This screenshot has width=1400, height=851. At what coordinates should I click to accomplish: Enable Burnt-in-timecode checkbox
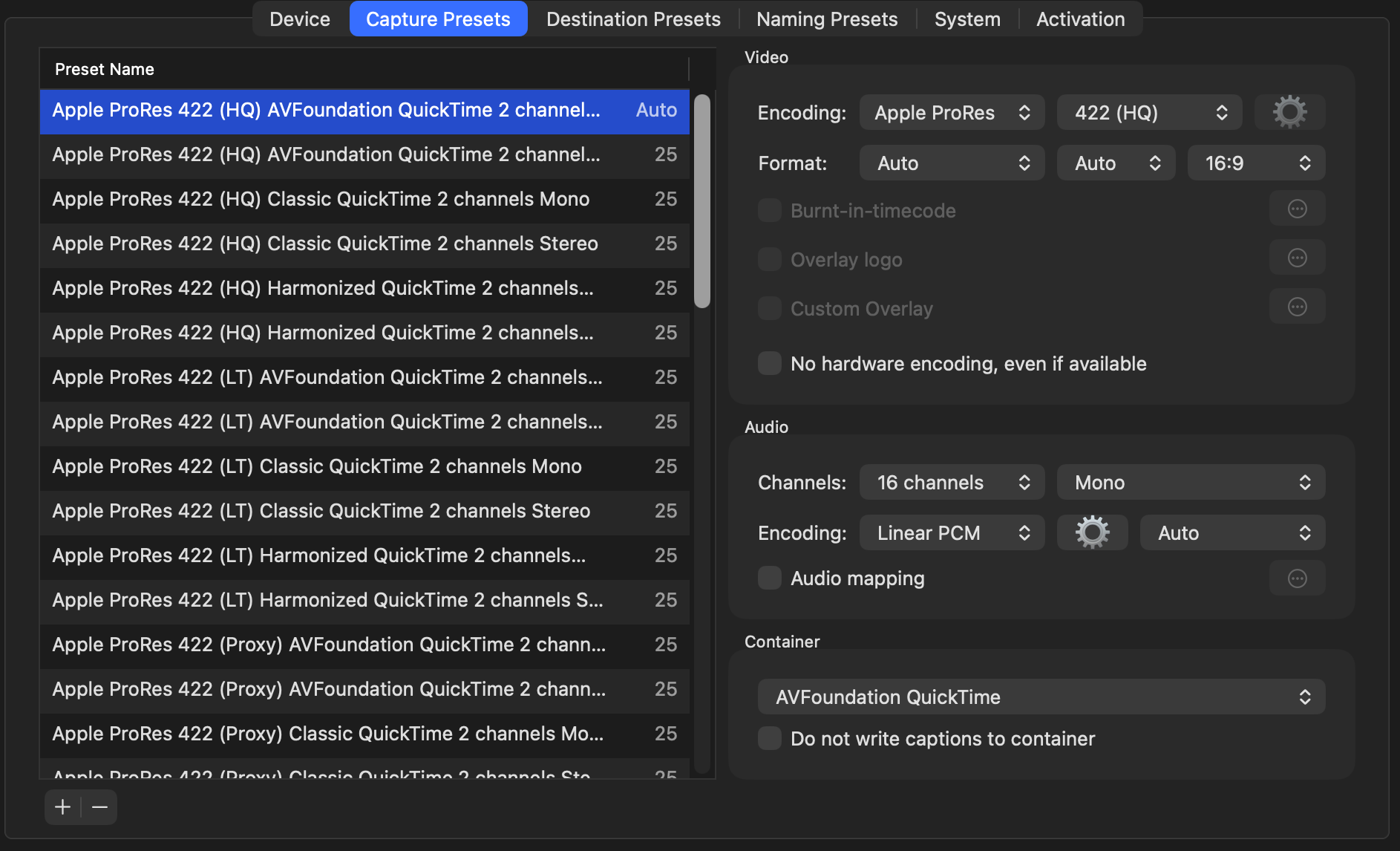pos(770,210)
